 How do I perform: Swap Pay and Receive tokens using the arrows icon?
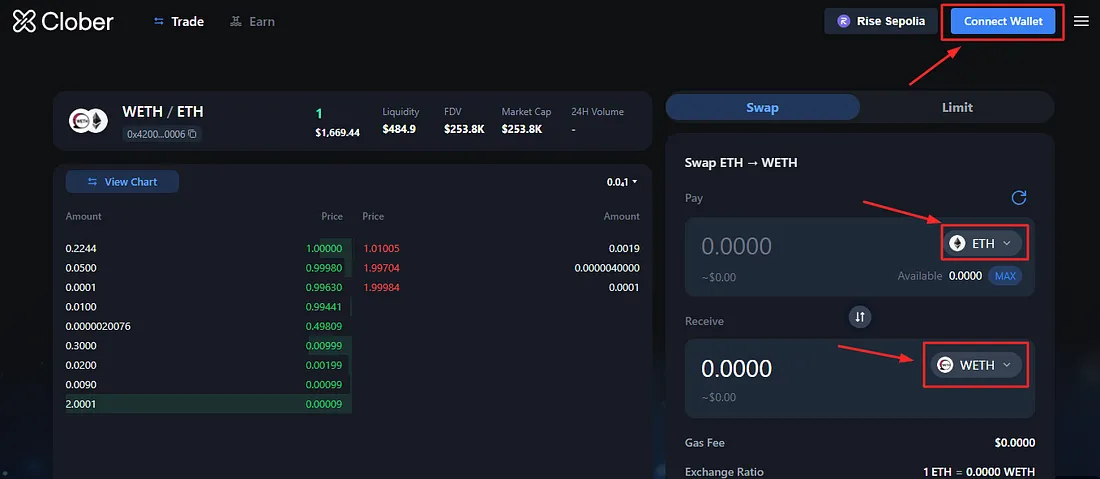point(860,317)
